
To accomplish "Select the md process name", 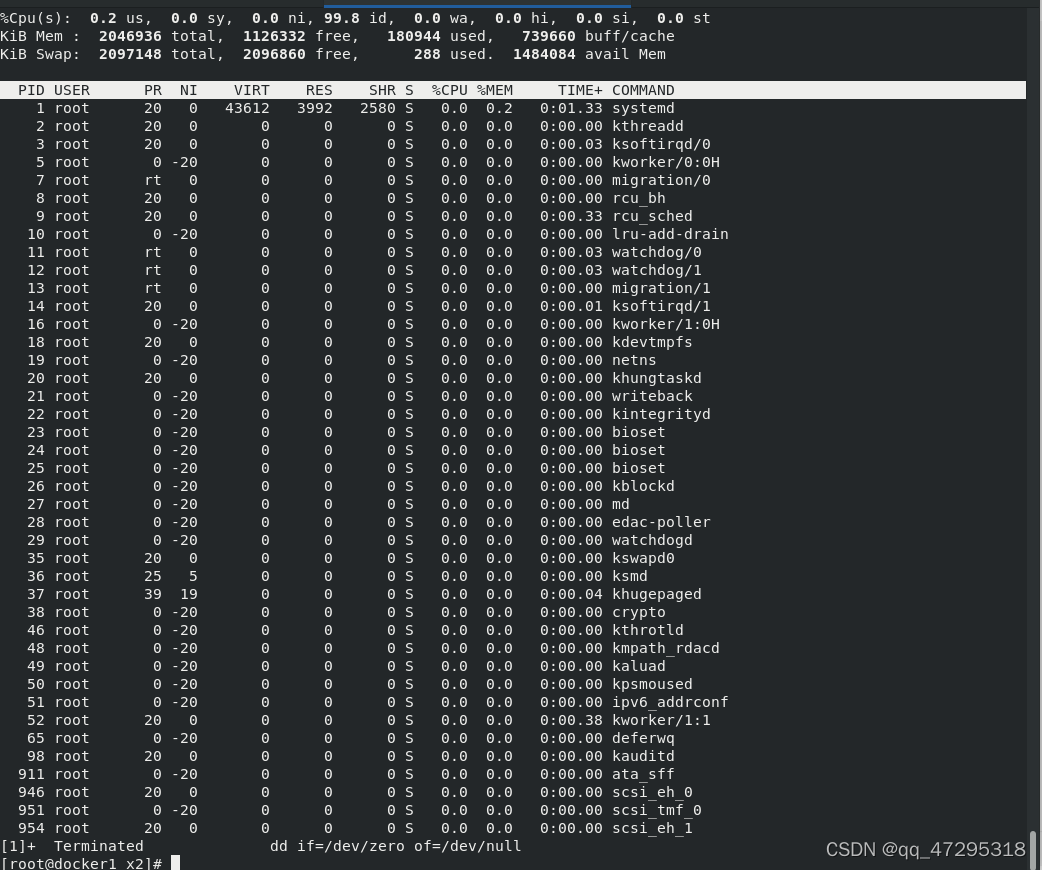I will (621, 504).
